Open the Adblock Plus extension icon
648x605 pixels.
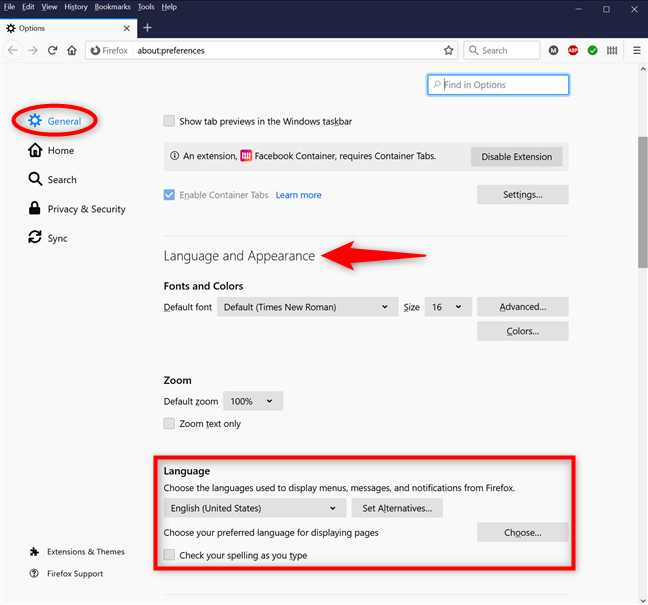pyautogui.click(x=573, y=50)
